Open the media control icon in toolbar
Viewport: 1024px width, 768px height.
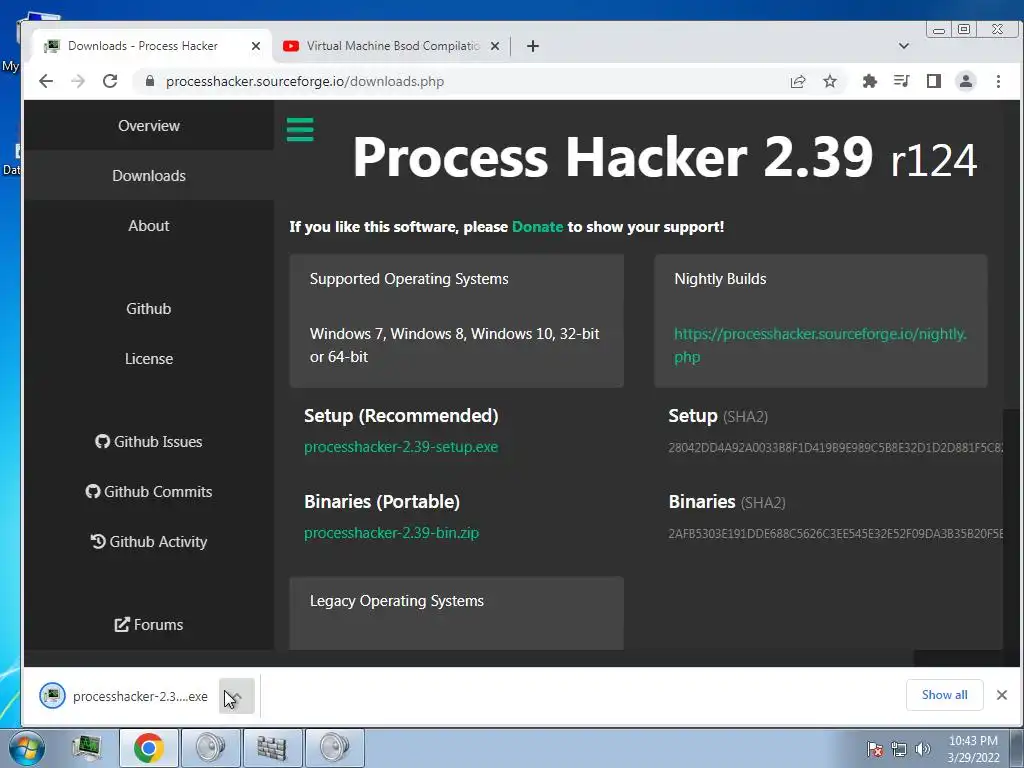pyautogui.click(x=901, y=82)
